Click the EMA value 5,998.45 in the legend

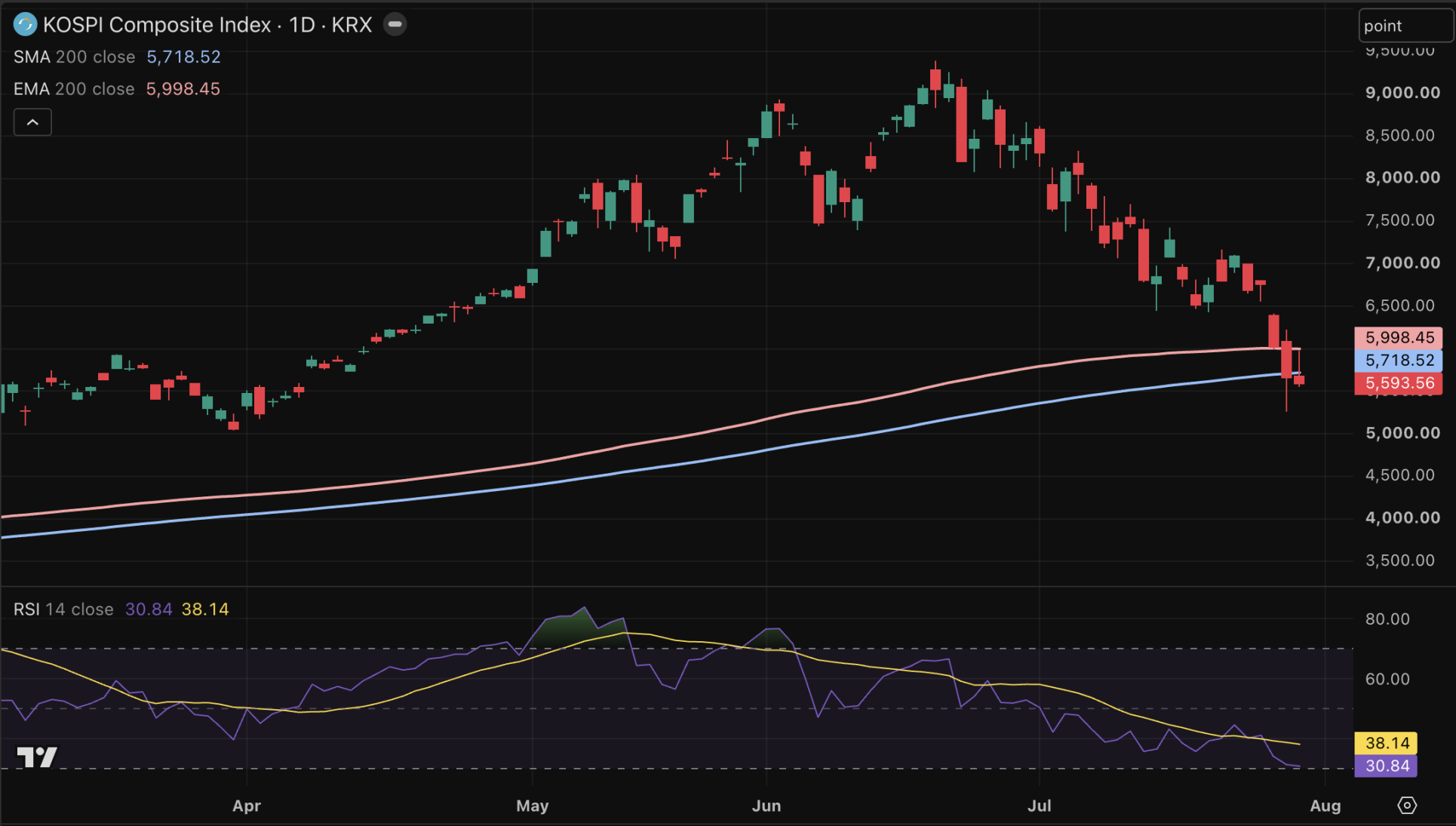(x=183, y=89)
